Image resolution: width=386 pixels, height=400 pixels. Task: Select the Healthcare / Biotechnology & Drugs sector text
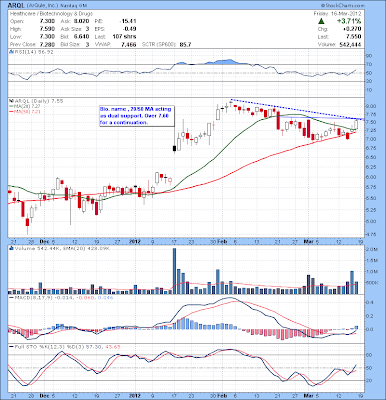[51, 14]
